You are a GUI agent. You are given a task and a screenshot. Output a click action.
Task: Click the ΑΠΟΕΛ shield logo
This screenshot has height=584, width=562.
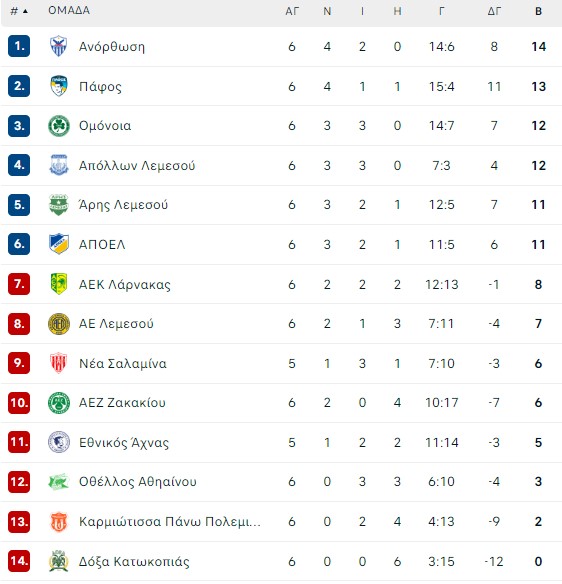(x=58, y=244)
